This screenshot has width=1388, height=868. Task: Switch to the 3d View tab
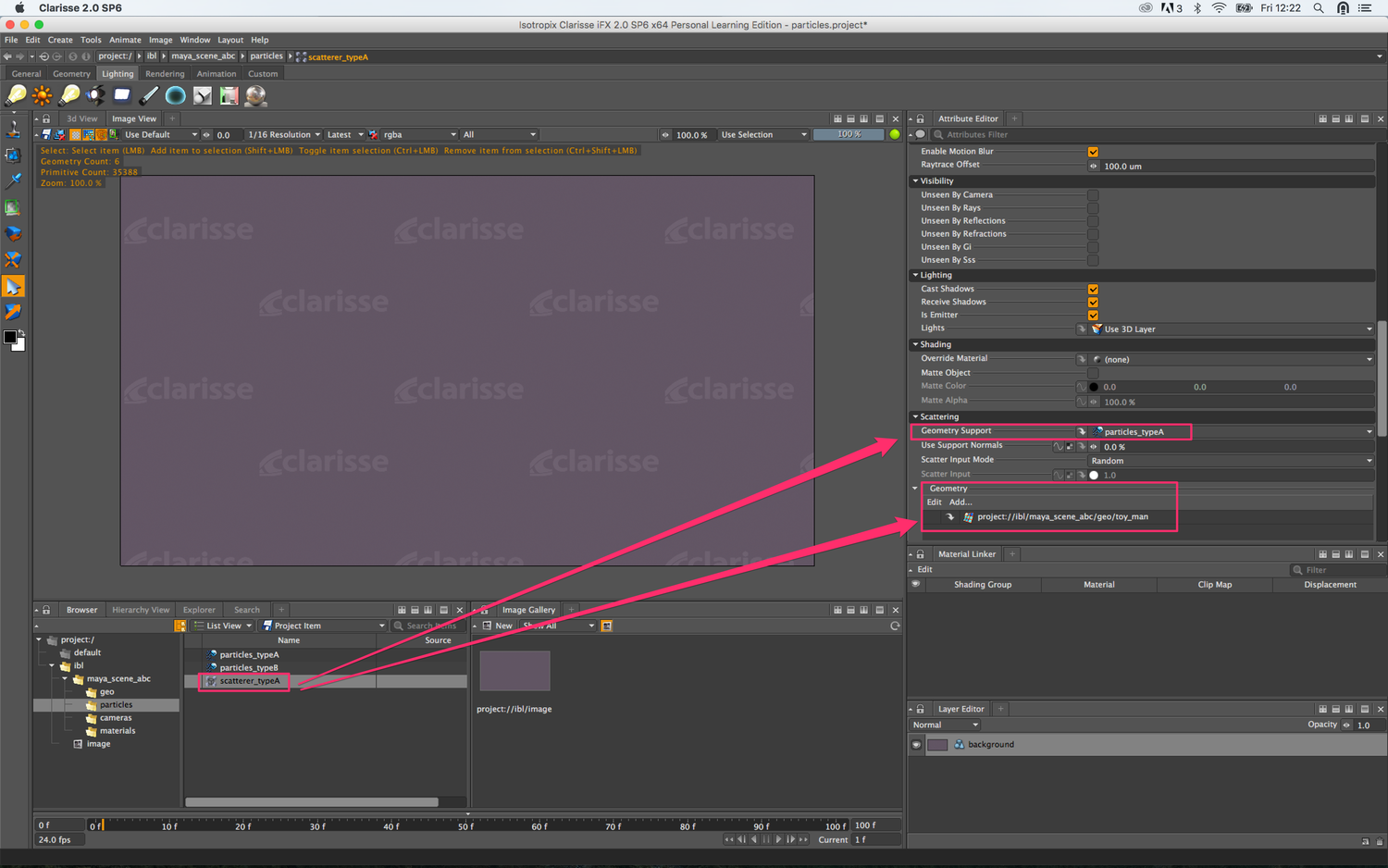coord(81,118)
